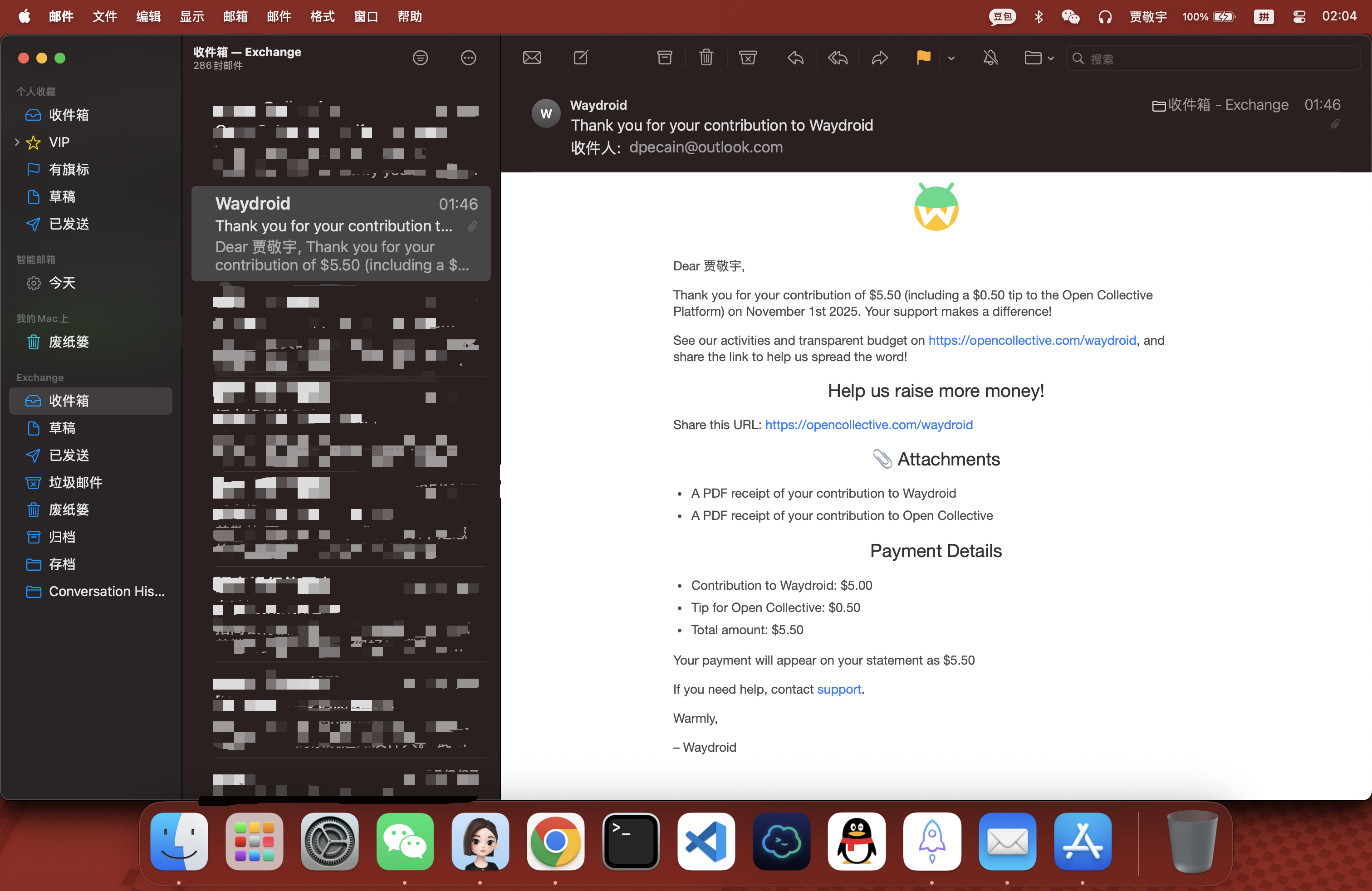The height and width of the screenshot is (891, 1372).
Task: Click the Get New Mail envelope icon
Action: click(x=531, y=58)
